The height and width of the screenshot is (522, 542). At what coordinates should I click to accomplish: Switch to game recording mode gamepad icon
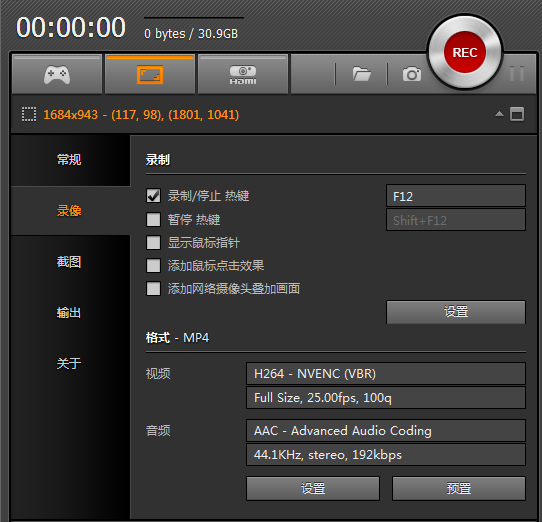click(57, 74)
